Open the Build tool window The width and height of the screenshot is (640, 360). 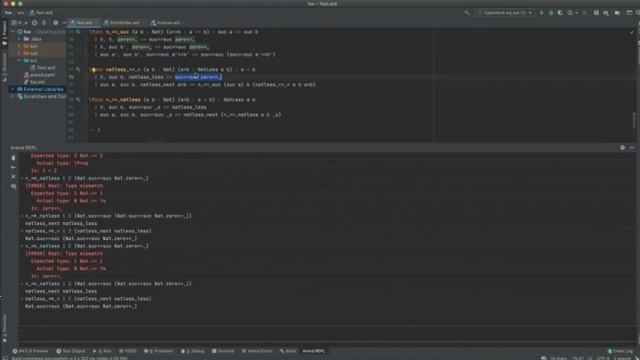point(288,351)
